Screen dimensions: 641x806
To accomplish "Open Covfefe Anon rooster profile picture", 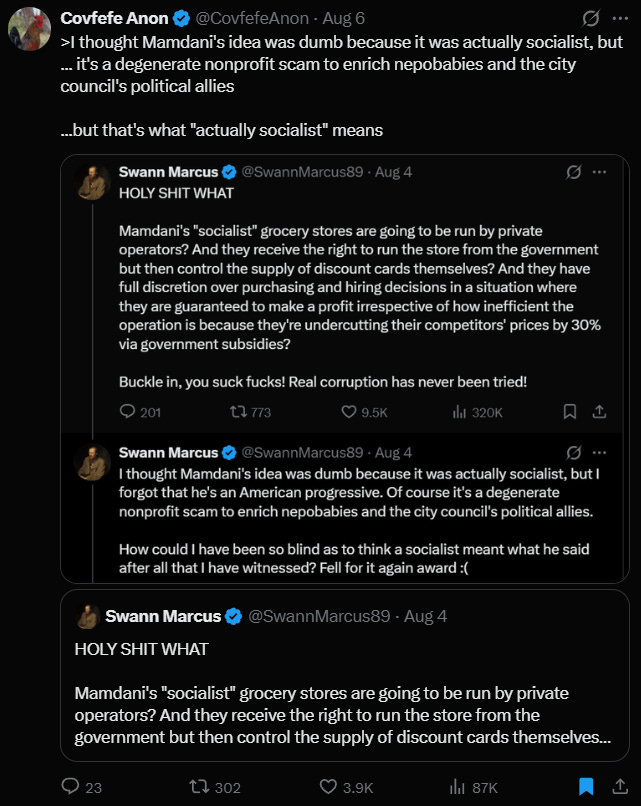I will click(29, 29).
